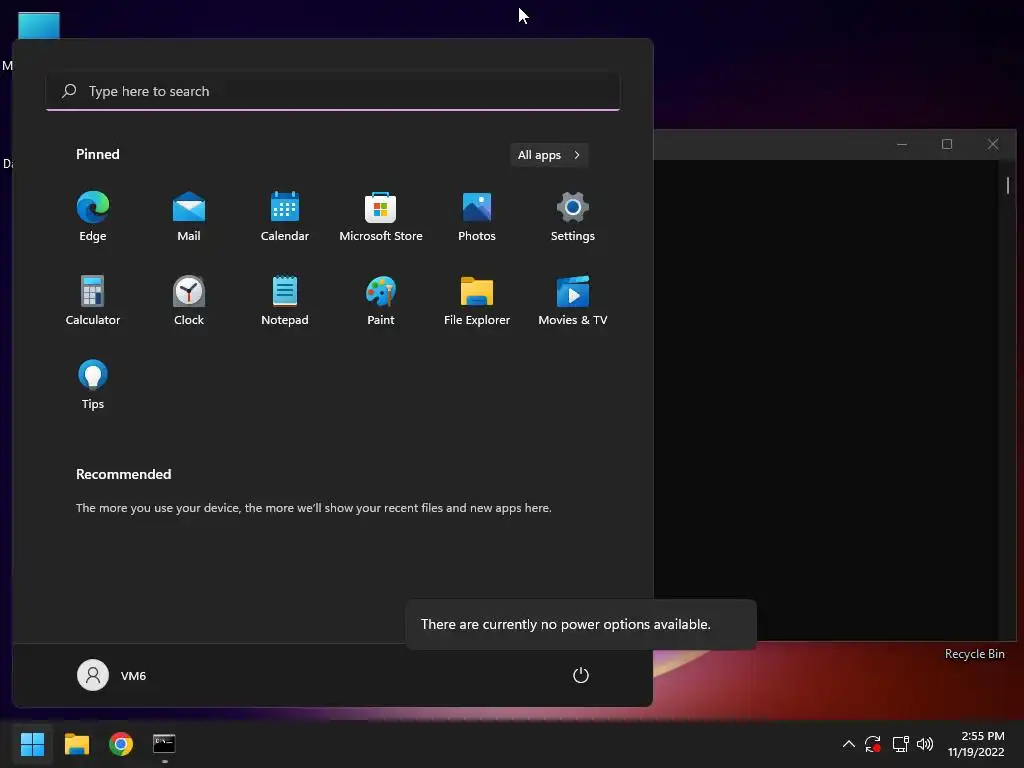Open pinned File Explorer in Start menu
Image resolution: width=1024 pixels, height=768 pixels.
477,300
